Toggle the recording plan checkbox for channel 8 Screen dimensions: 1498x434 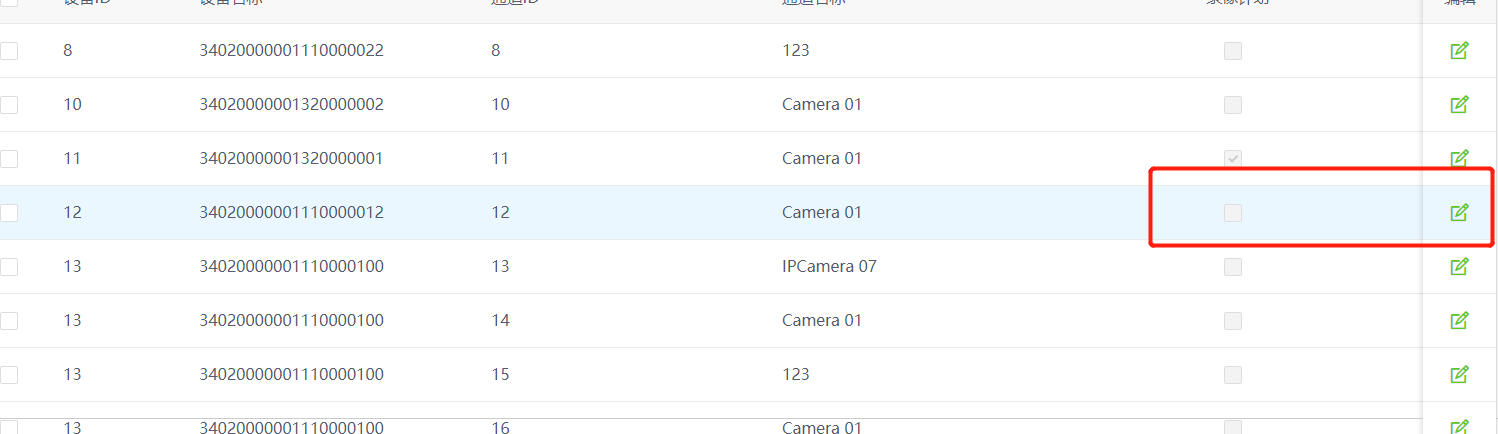tap(1233, 51)
